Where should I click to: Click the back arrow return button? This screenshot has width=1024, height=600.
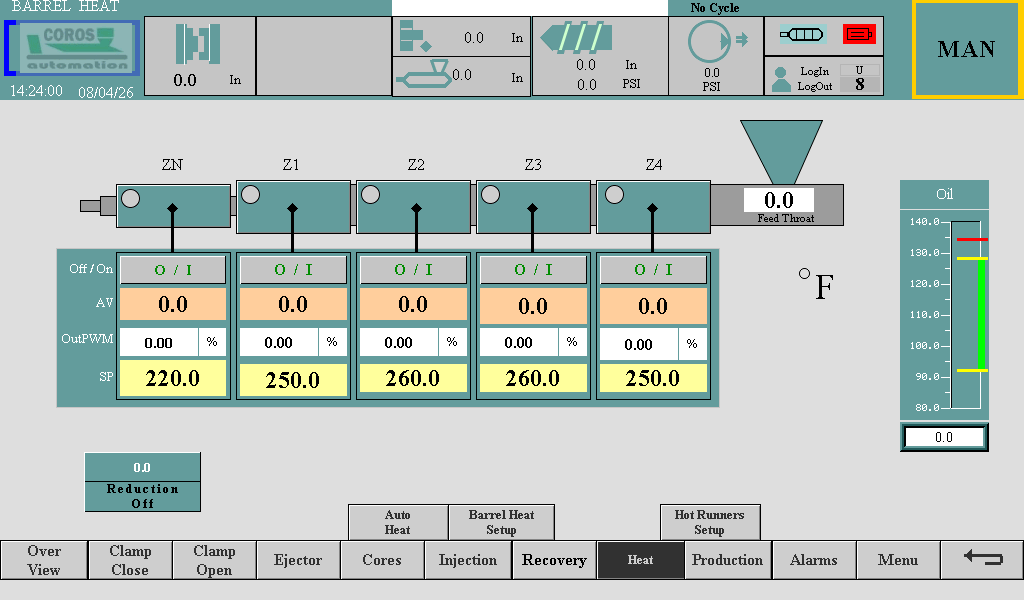(982, 559)
